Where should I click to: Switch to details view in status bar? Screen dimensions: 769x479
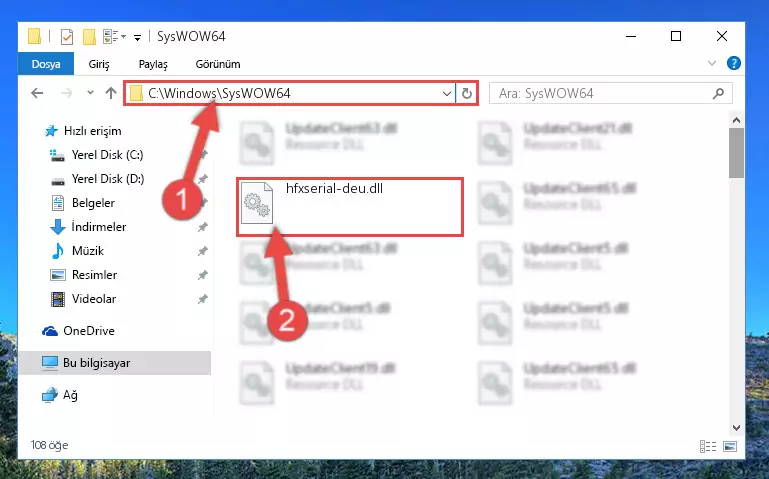pyautogui.click(x=708, y=446)
